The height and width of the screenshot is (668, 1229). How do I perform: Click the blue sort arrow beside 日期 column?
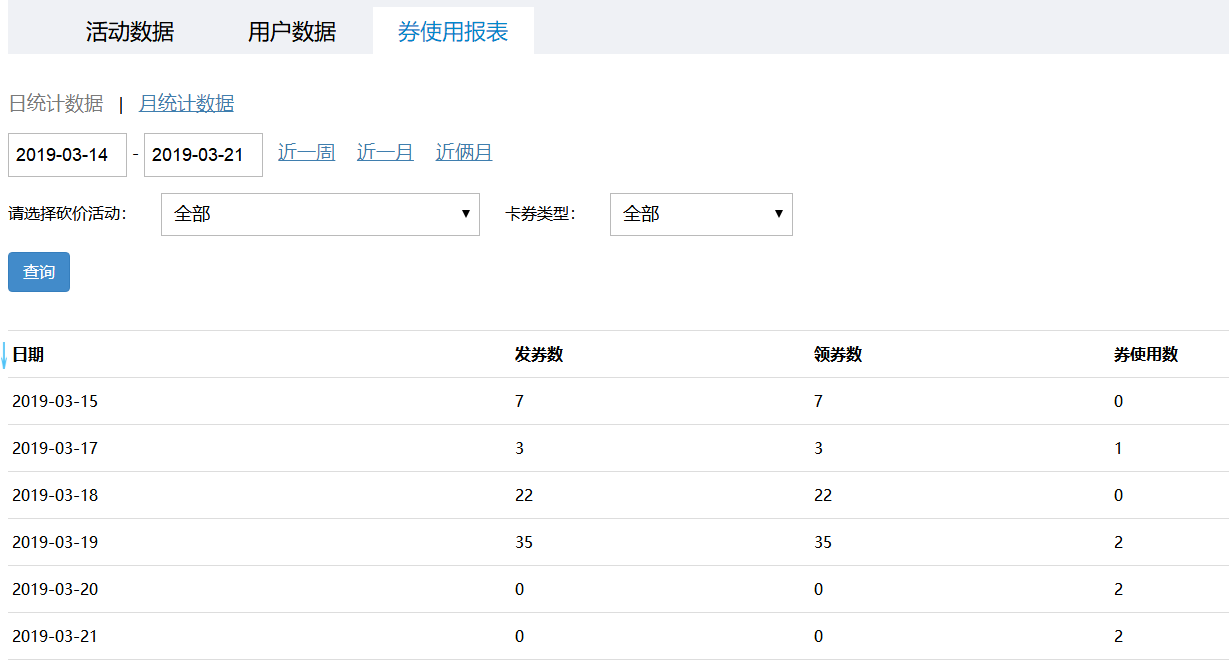[5, 356]
